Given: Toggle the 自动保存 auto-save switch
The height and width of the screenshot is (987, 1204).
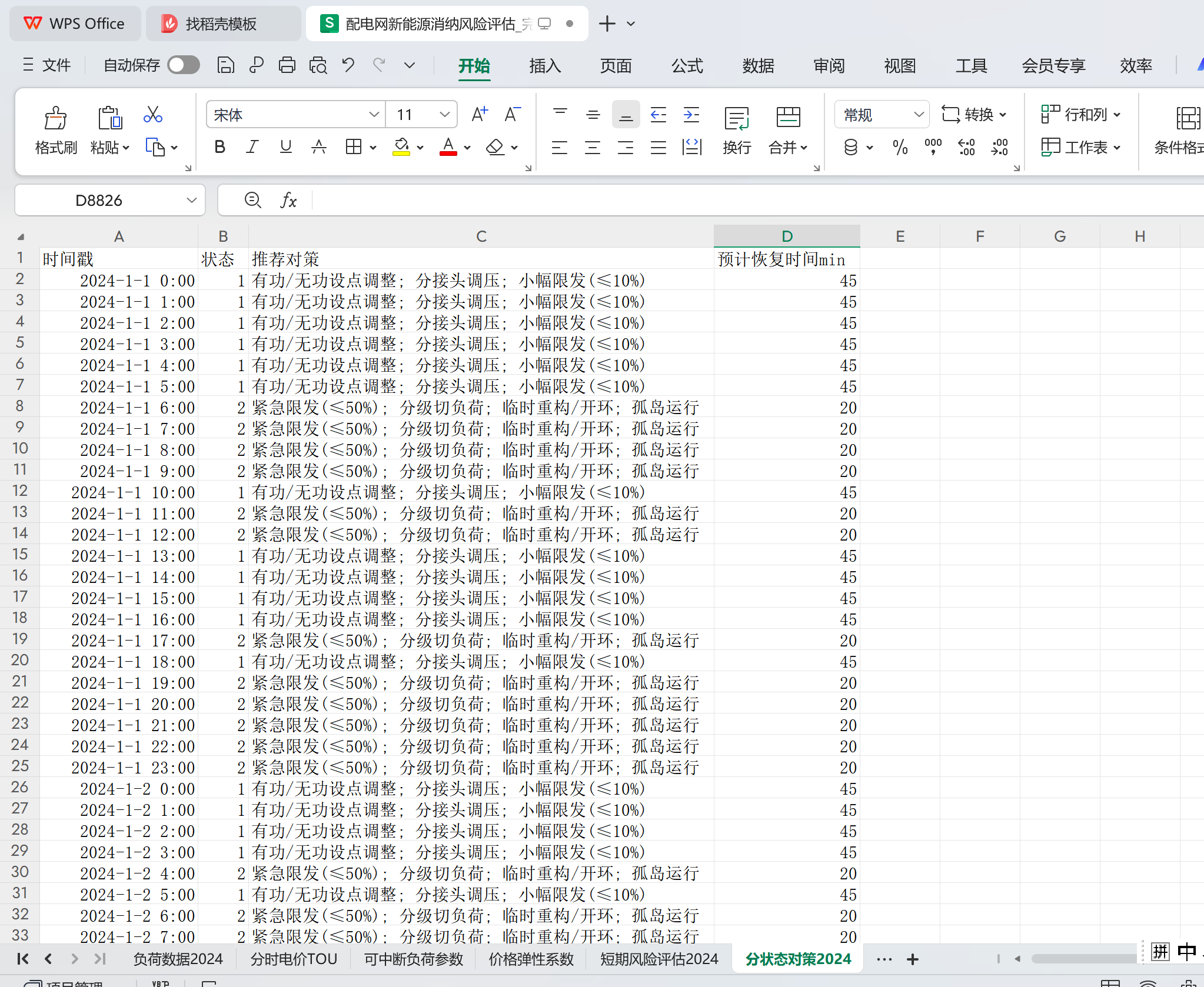Looking at the screenshot, I should click(183, 65).
